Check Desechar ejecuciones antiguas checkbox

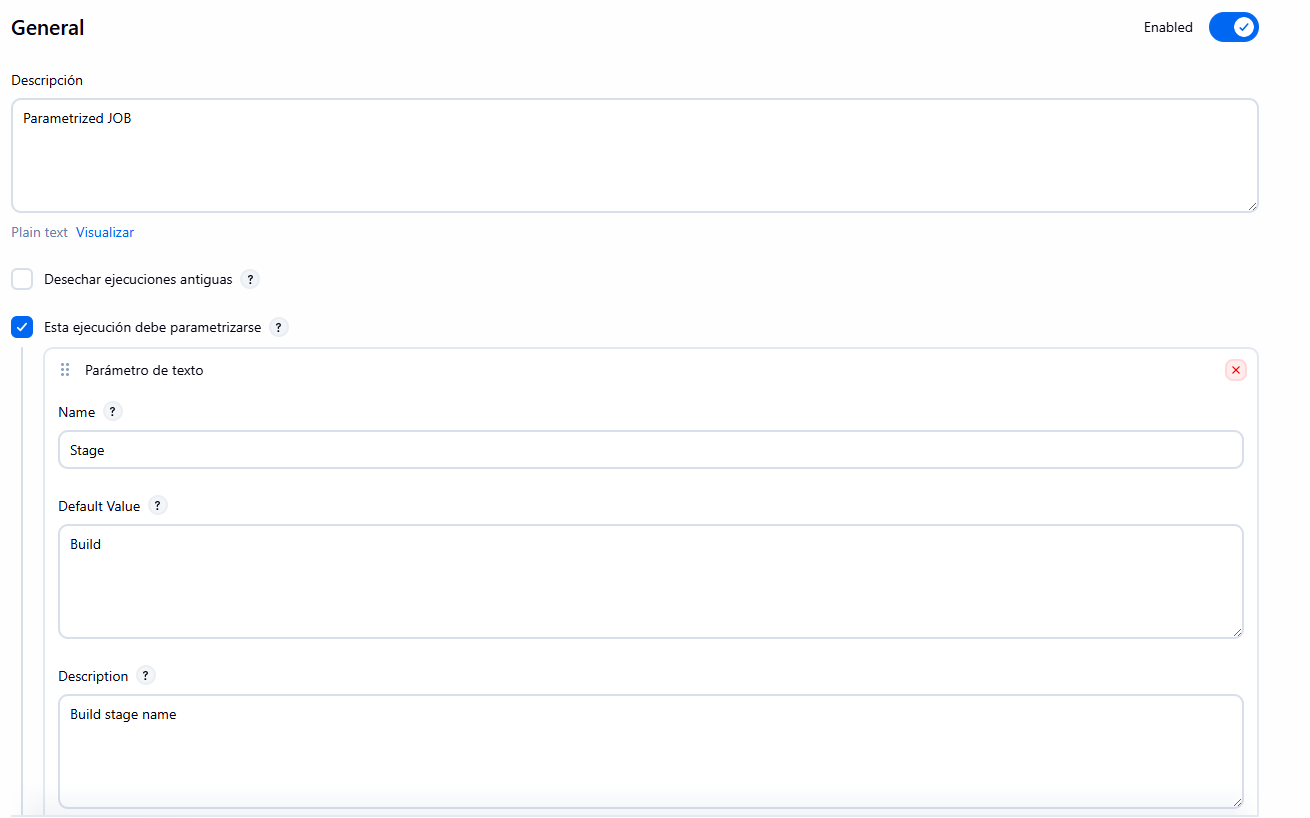(22, 279)
